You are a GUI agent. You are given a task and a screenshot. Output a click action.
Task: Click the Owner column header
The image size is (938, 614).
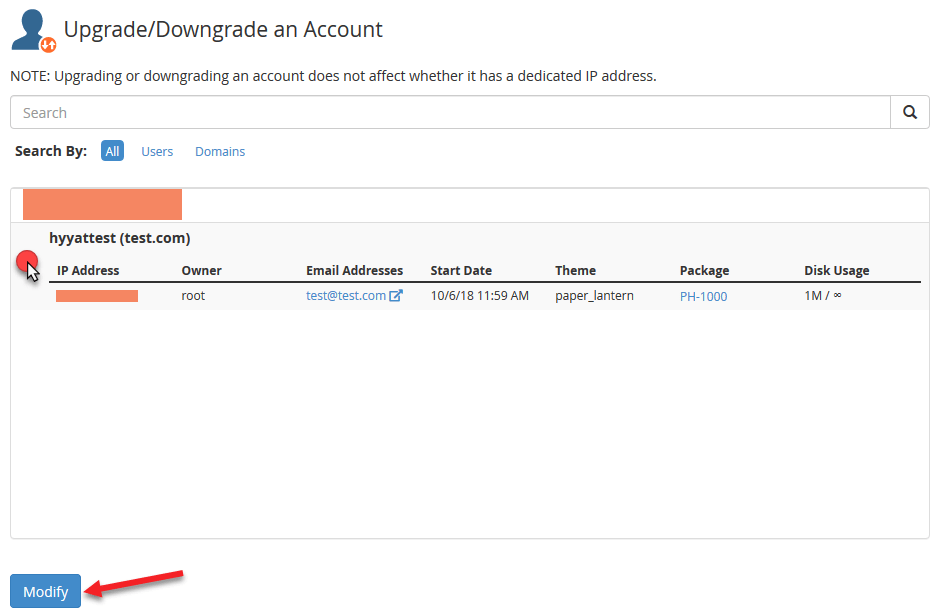[x=202, y=270]
